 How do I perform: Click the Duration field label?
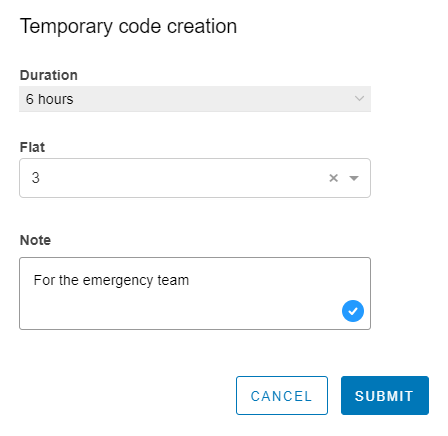tap(49, 75)
